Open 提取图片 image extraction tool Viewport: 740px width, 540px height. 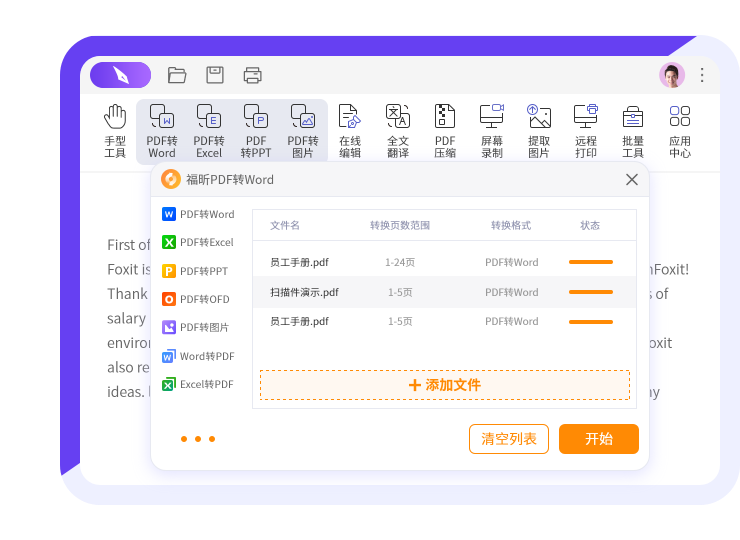(x=539, y=131)
